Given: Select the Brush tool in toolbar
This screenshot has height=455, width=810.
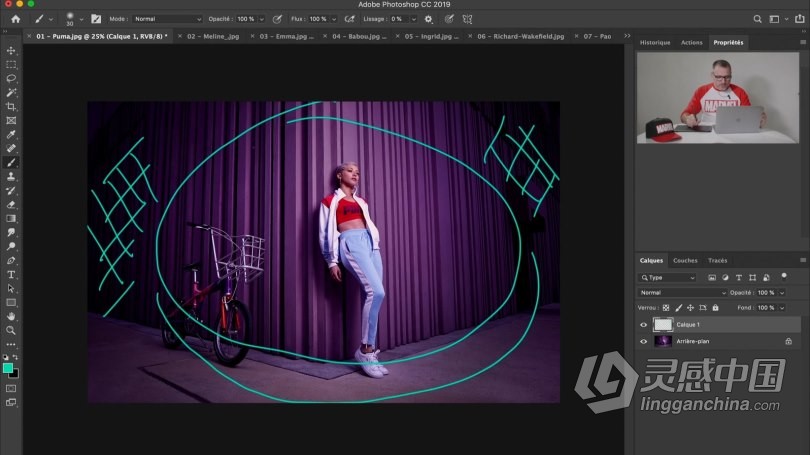Looking at the screenshot, I should [11, 162].
